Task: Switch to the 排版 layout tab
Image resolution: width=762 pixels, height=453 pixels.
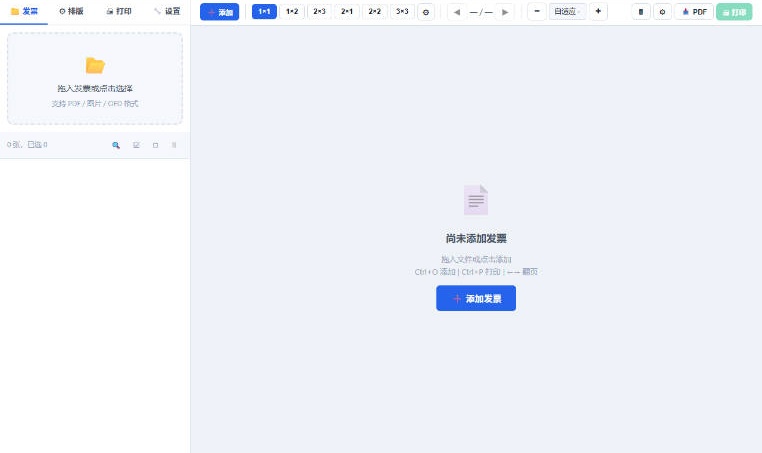Action: (71, 11)
